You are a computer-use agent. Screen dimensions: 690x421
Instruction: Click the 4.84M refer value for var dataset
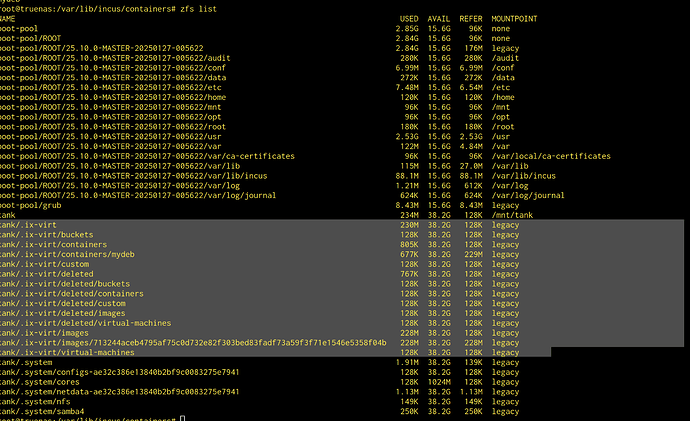[x=471, y=146]
